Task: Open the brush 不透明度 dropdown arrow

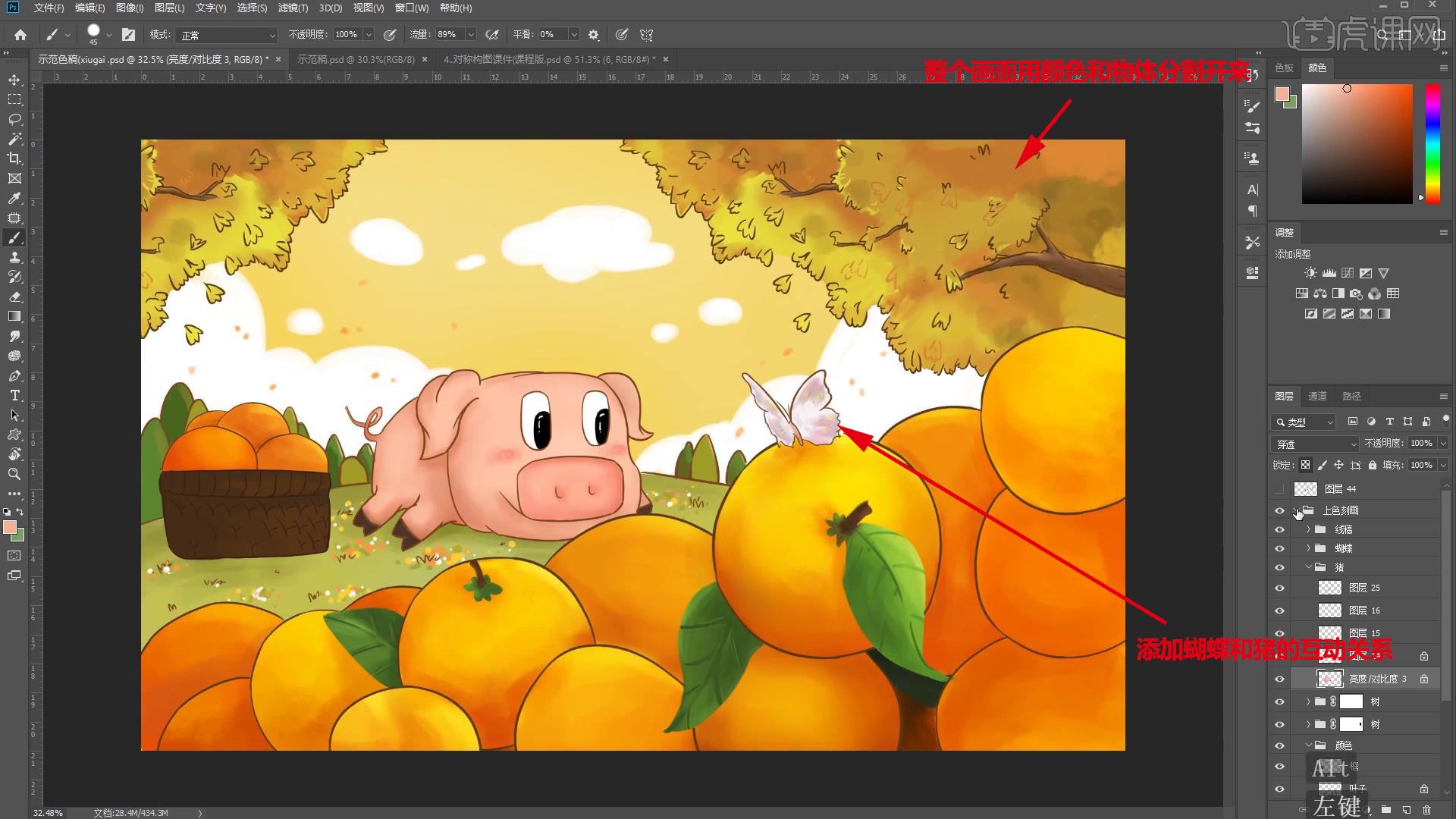Action: [369, 35]
